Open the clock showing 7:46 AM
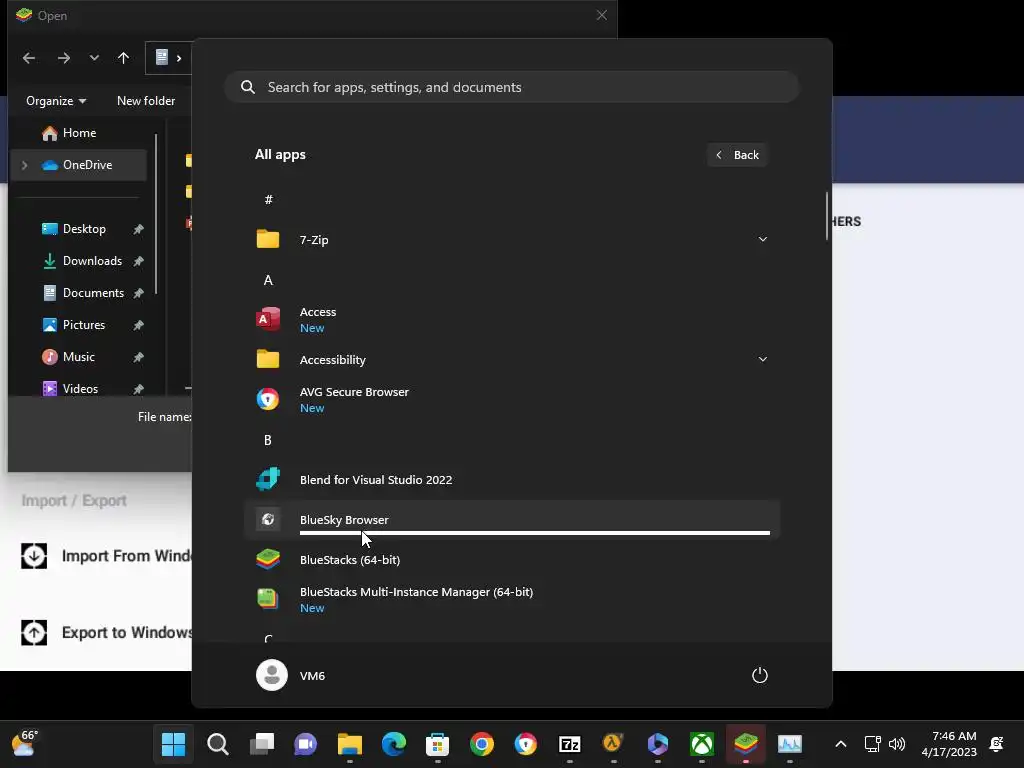 point(949,744)
